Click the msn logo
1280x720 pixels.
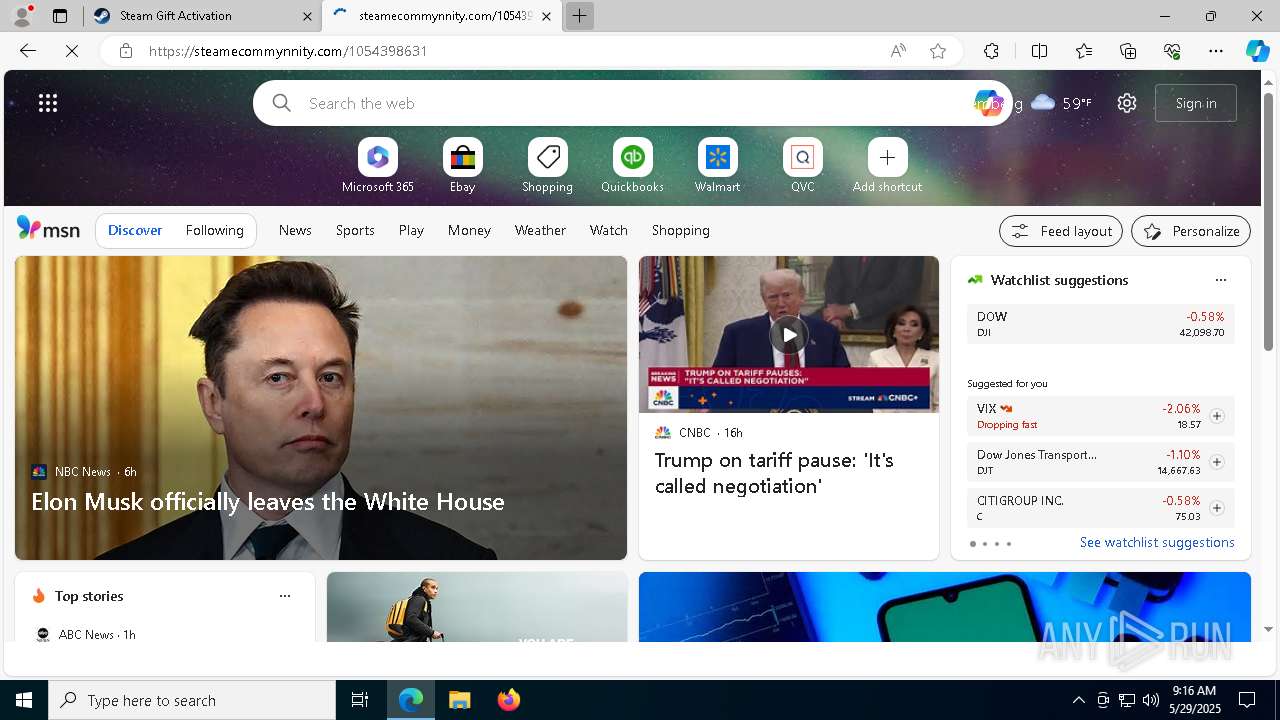pos(48,229)
